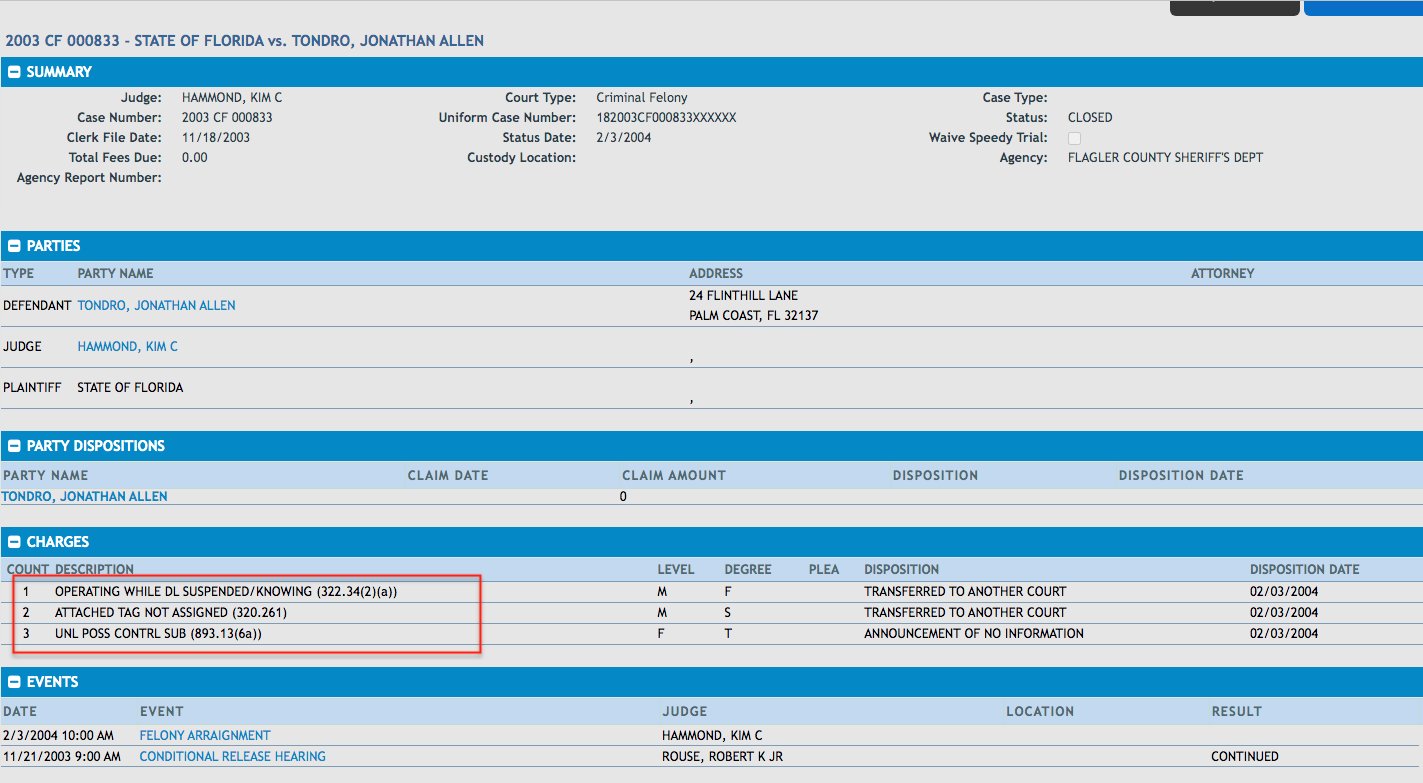Click the CONTINUED result in Events
Image resolution: width=1423 pixels, height=783 pixels.
tap(1244, 756)
